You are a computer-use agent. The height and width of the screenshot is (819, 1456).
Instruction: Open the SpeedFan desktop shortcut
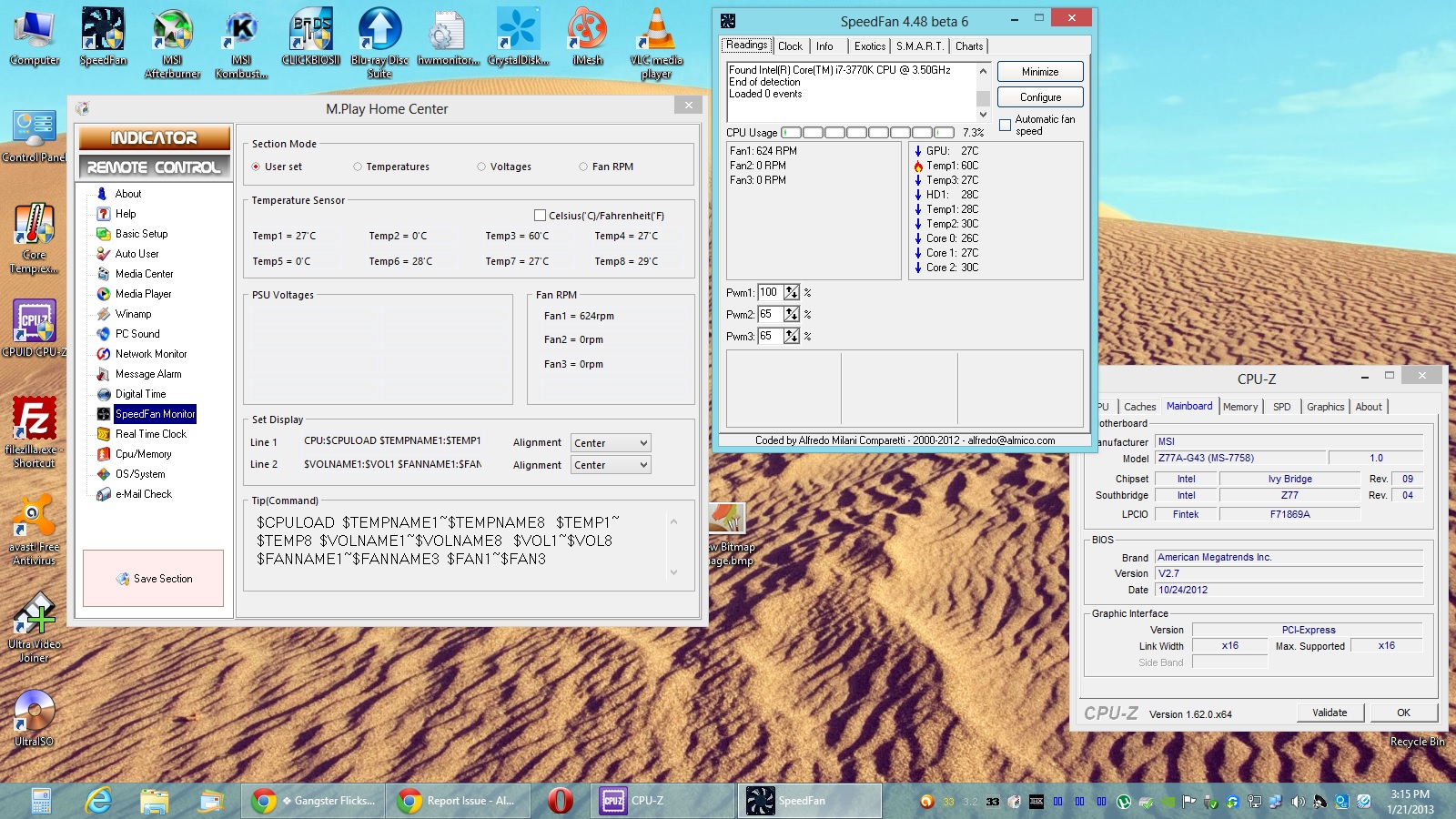coord(103,37)
